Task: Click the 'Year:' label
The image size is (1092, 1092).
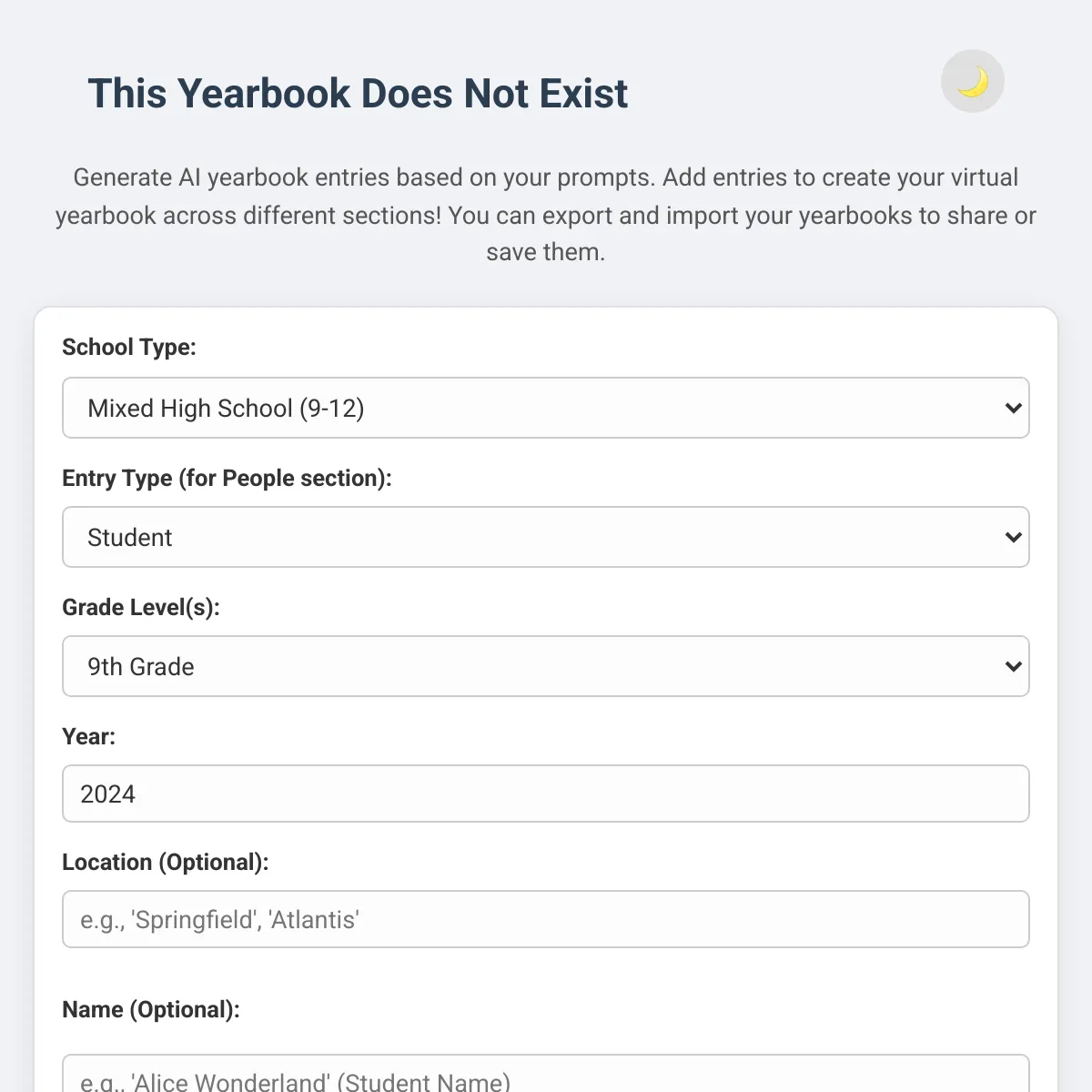Action: coord(89,736)
